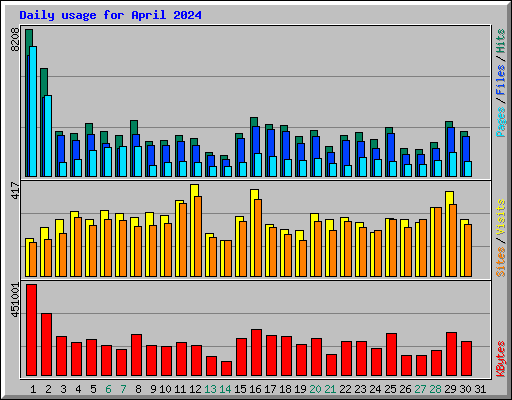512x400 pixels.
Task: Click green weekend day label 28
Action: click(x=435, y=389)
